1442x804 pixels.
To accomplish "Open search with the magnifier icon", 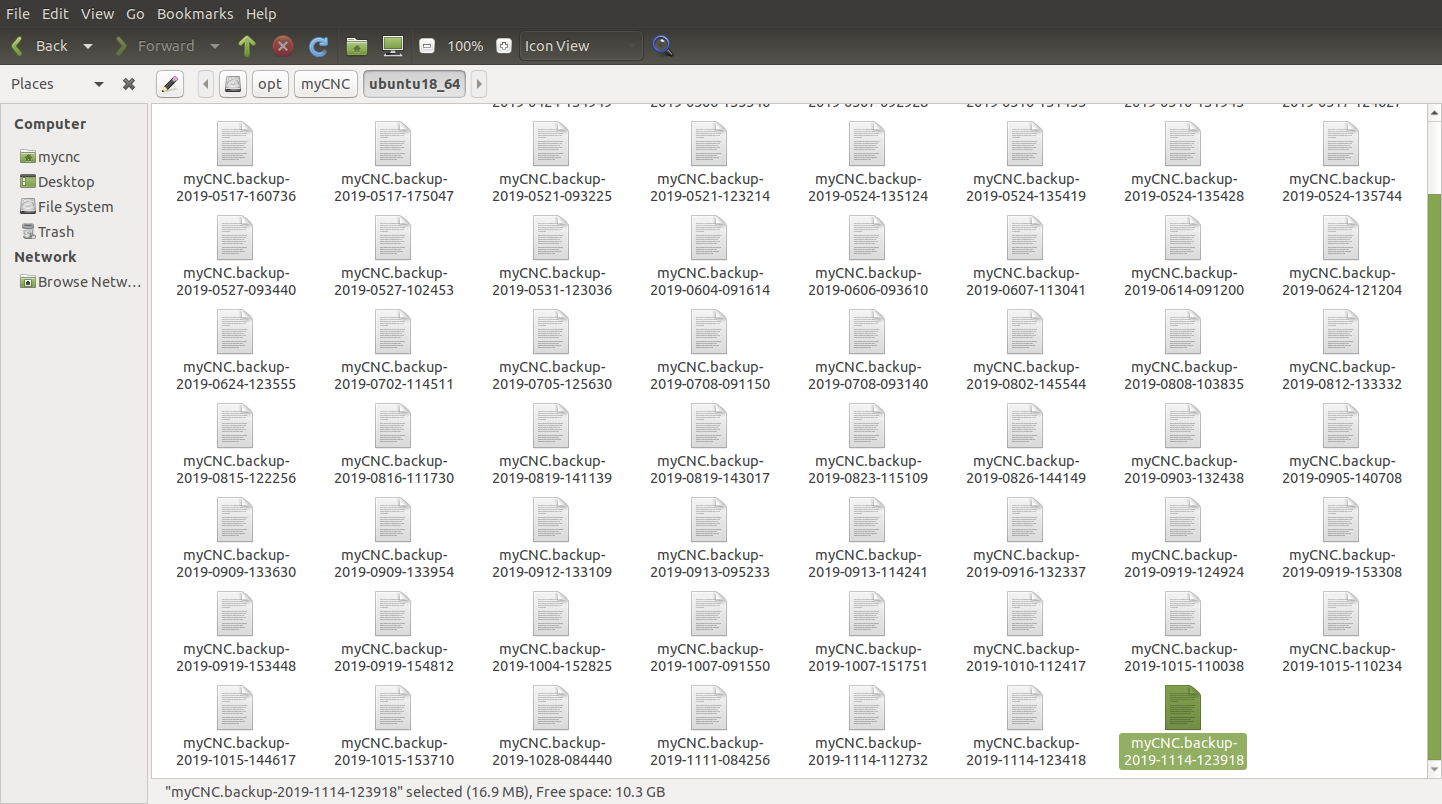I will pos(662,46).
